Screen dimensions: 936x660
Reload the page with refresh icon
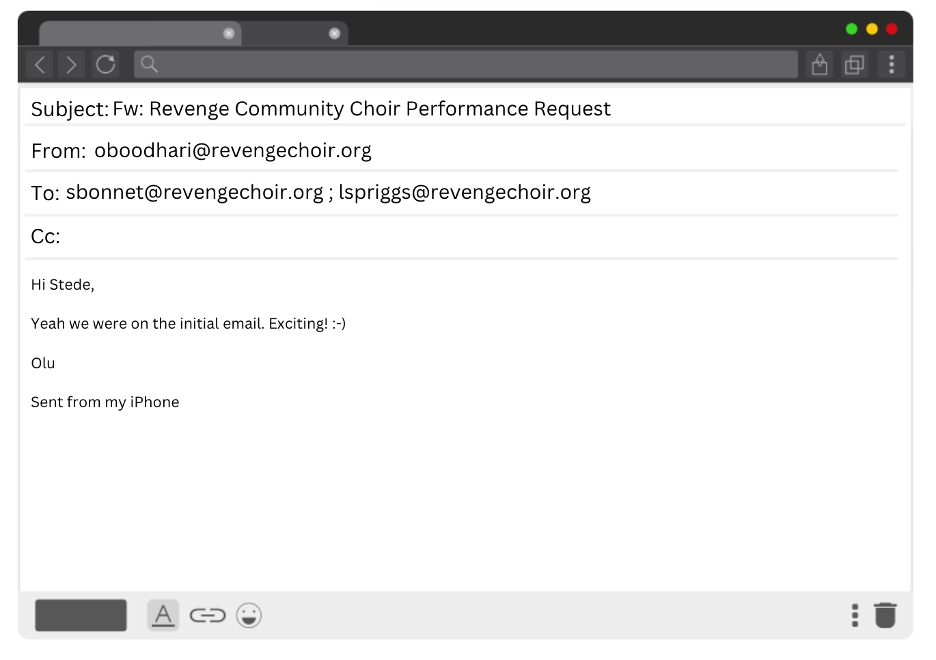point(106,65)
